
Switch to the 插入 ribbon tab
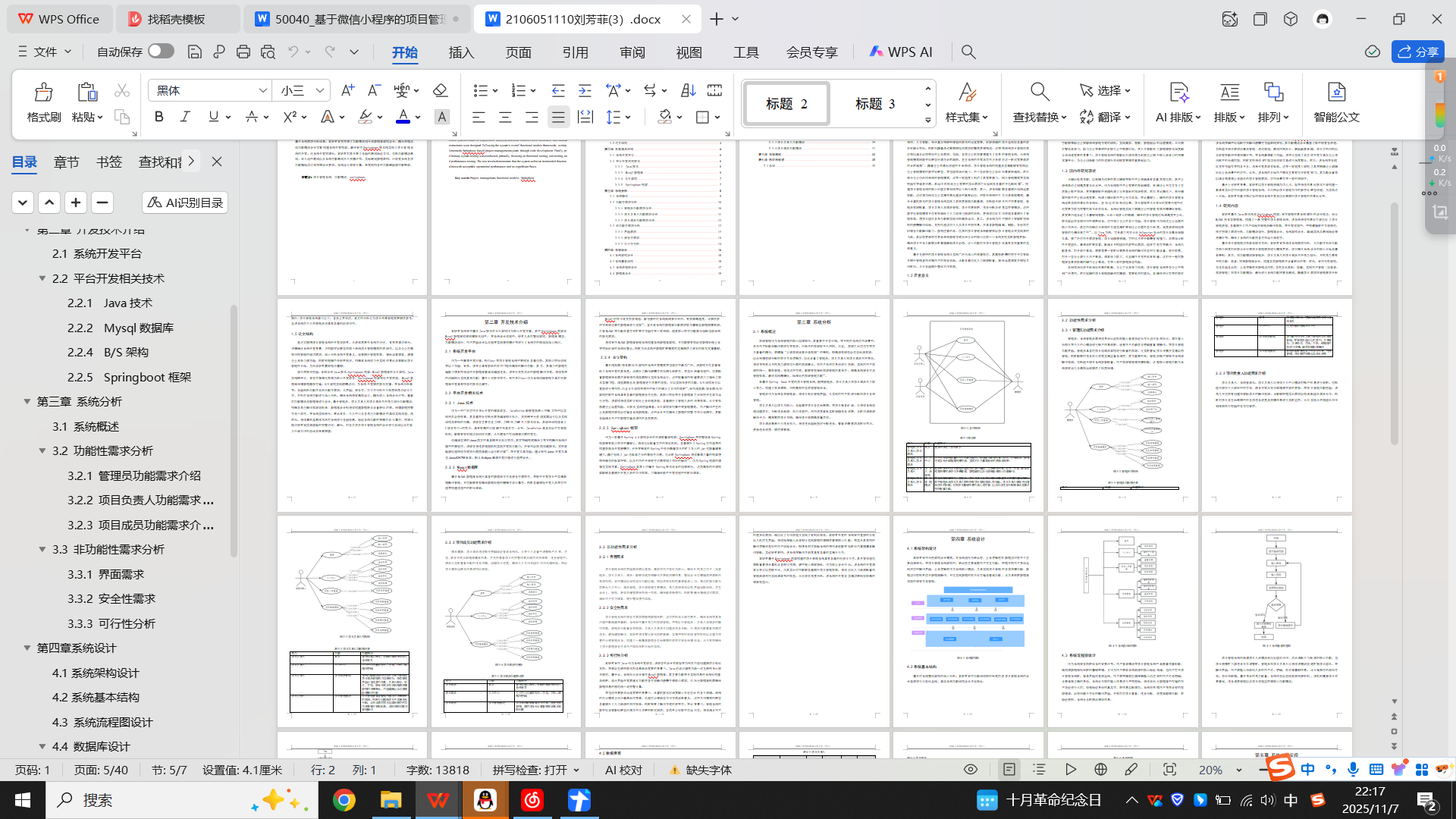coord(461,52)
